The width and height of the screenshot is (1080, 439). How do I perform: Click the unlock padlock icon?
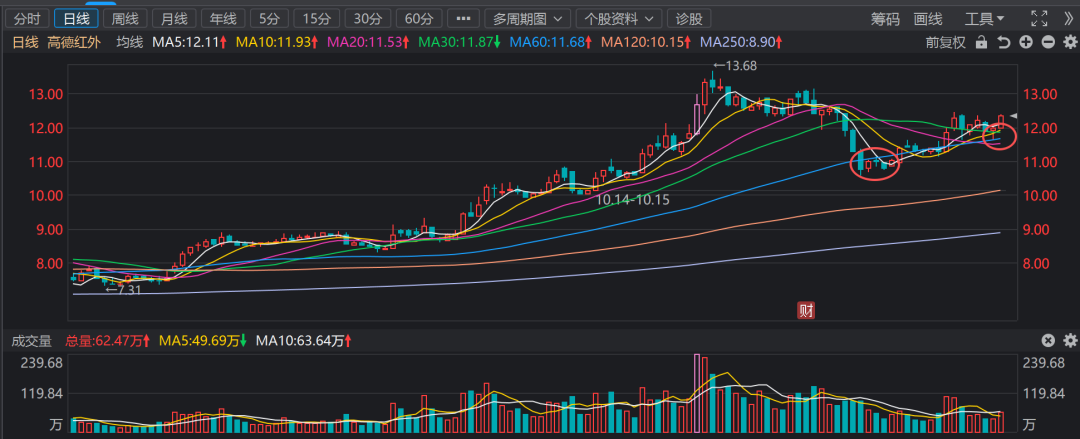pyautogui.click(x=982, y=42)
